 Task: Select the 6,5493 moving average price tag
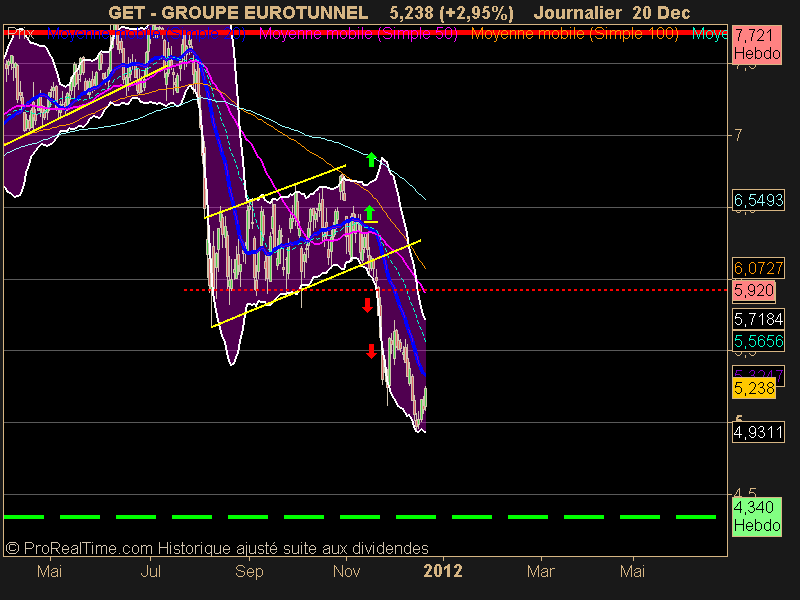pyautogui.click(x=758, y=200)
